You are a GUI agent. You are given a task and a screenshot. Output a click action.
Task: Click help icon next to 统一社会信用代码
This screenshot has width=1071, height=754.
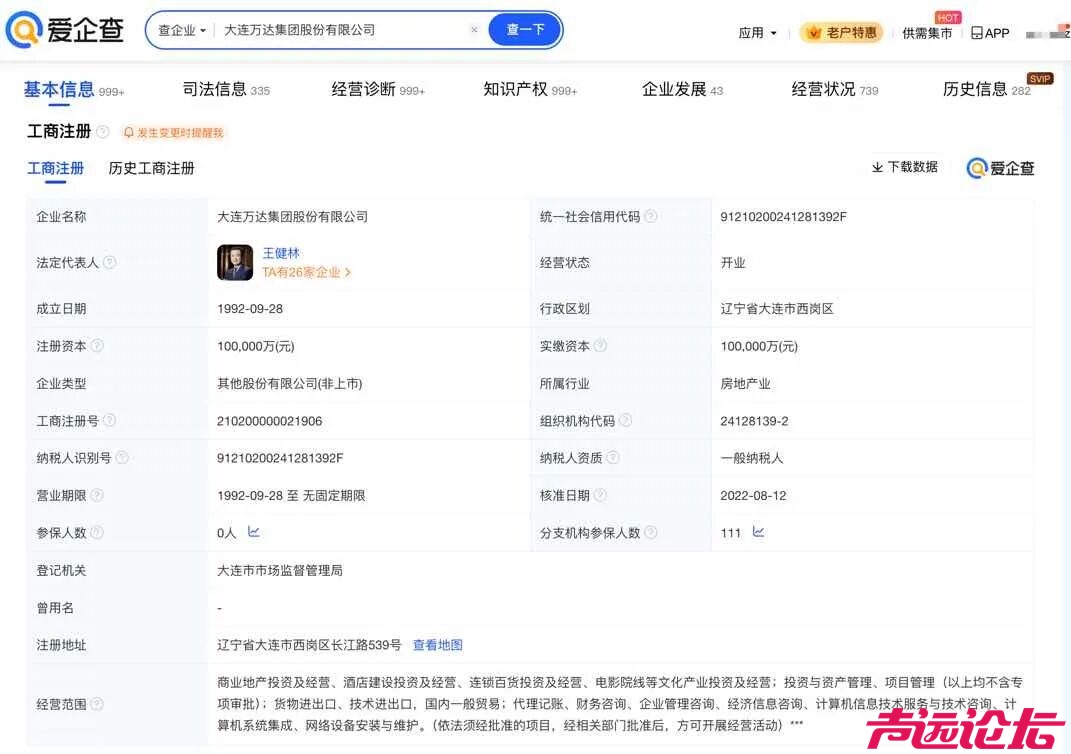[x=651, y=217]
